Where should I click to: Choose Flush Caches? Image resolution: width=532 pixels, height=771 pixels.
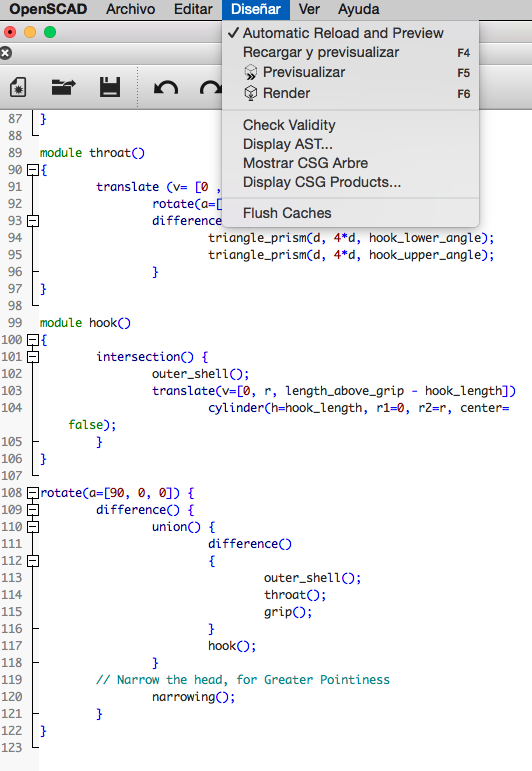click(x=350, y=213)
